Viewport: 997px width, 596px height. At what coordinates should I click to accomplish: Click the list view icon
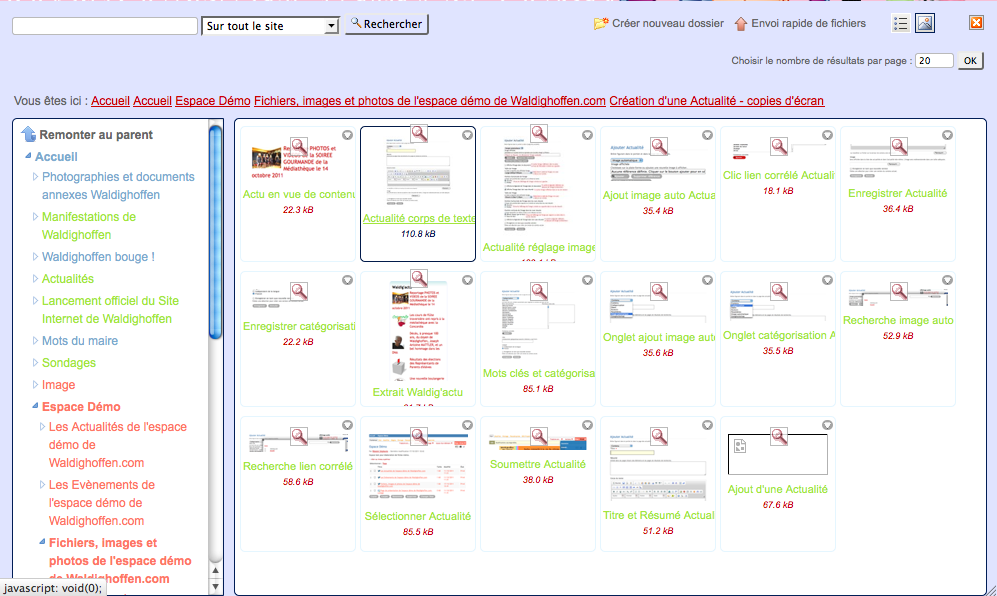coord(901,23)
